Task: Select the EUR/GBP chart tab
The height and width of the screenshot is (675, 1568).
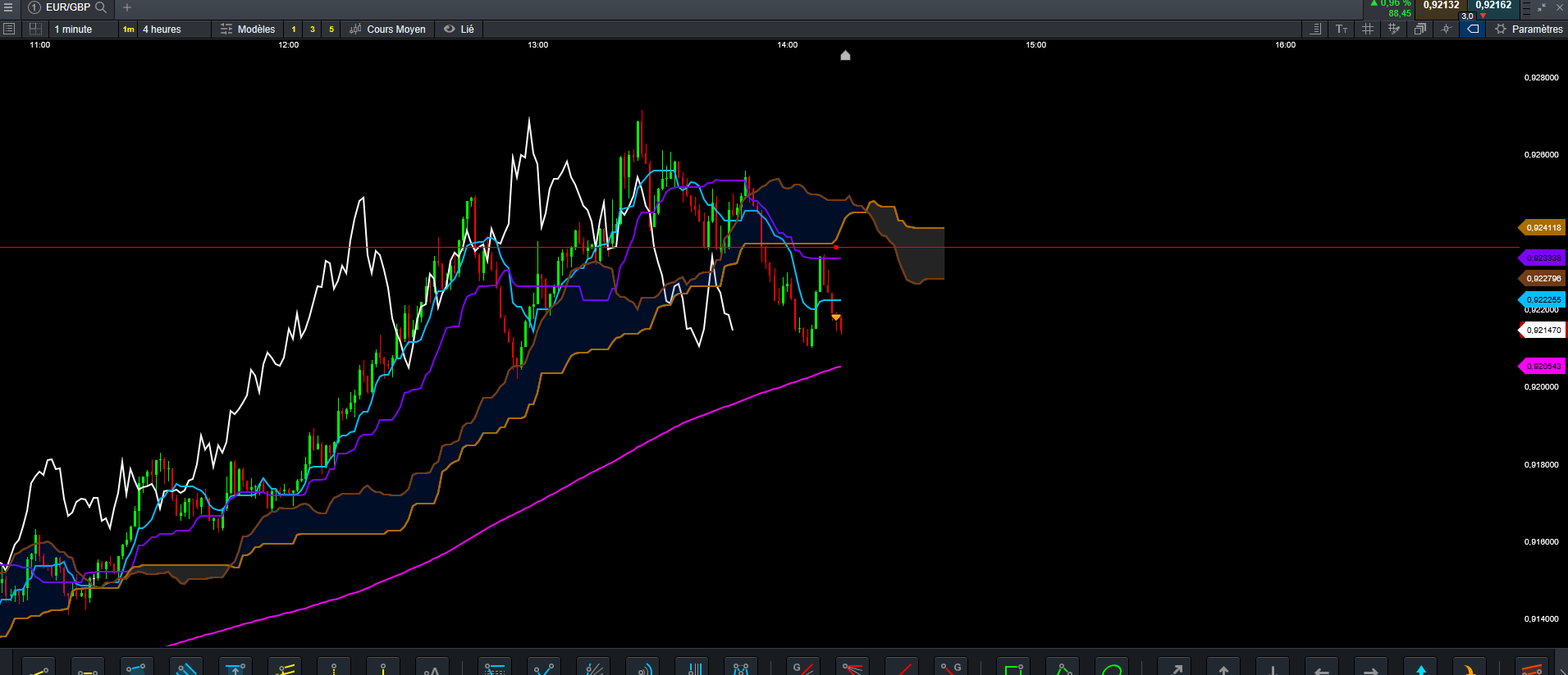Action: 67,7
